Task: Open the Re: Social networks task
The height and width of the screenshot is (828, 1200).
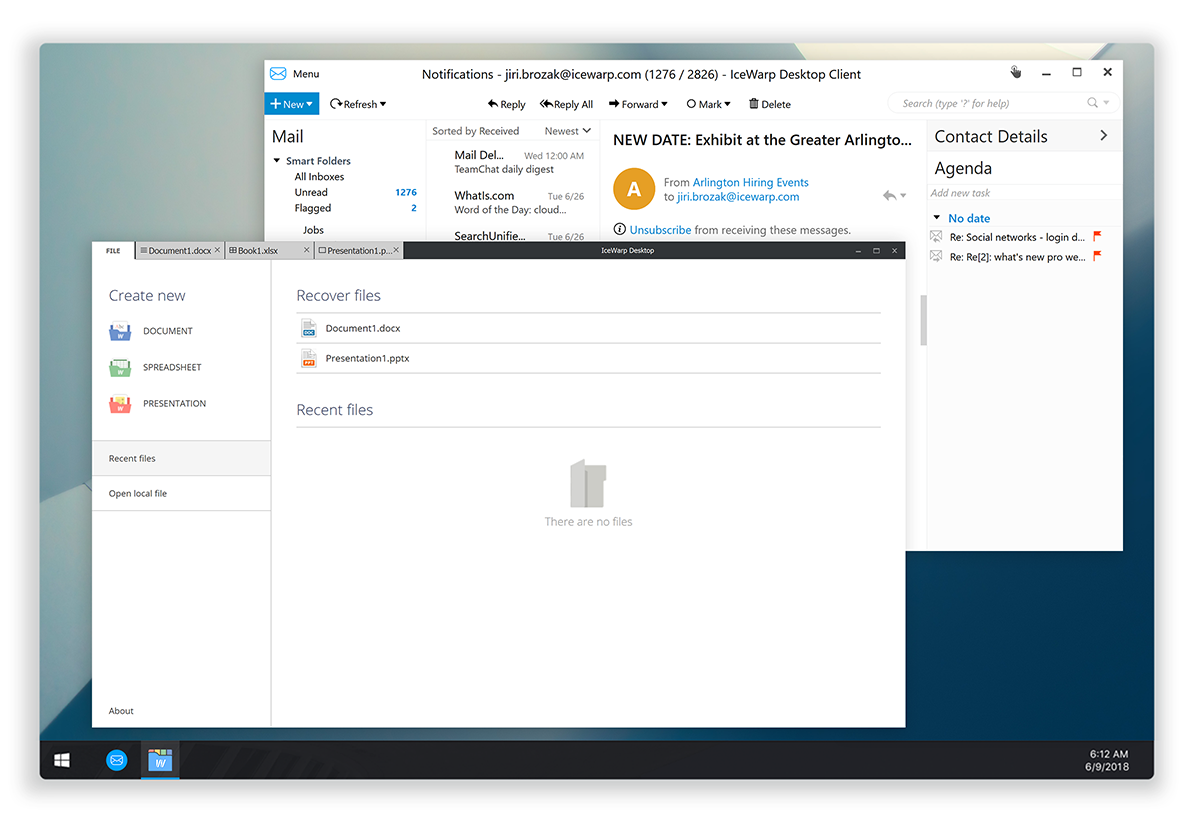Action: click(1017, 238)
